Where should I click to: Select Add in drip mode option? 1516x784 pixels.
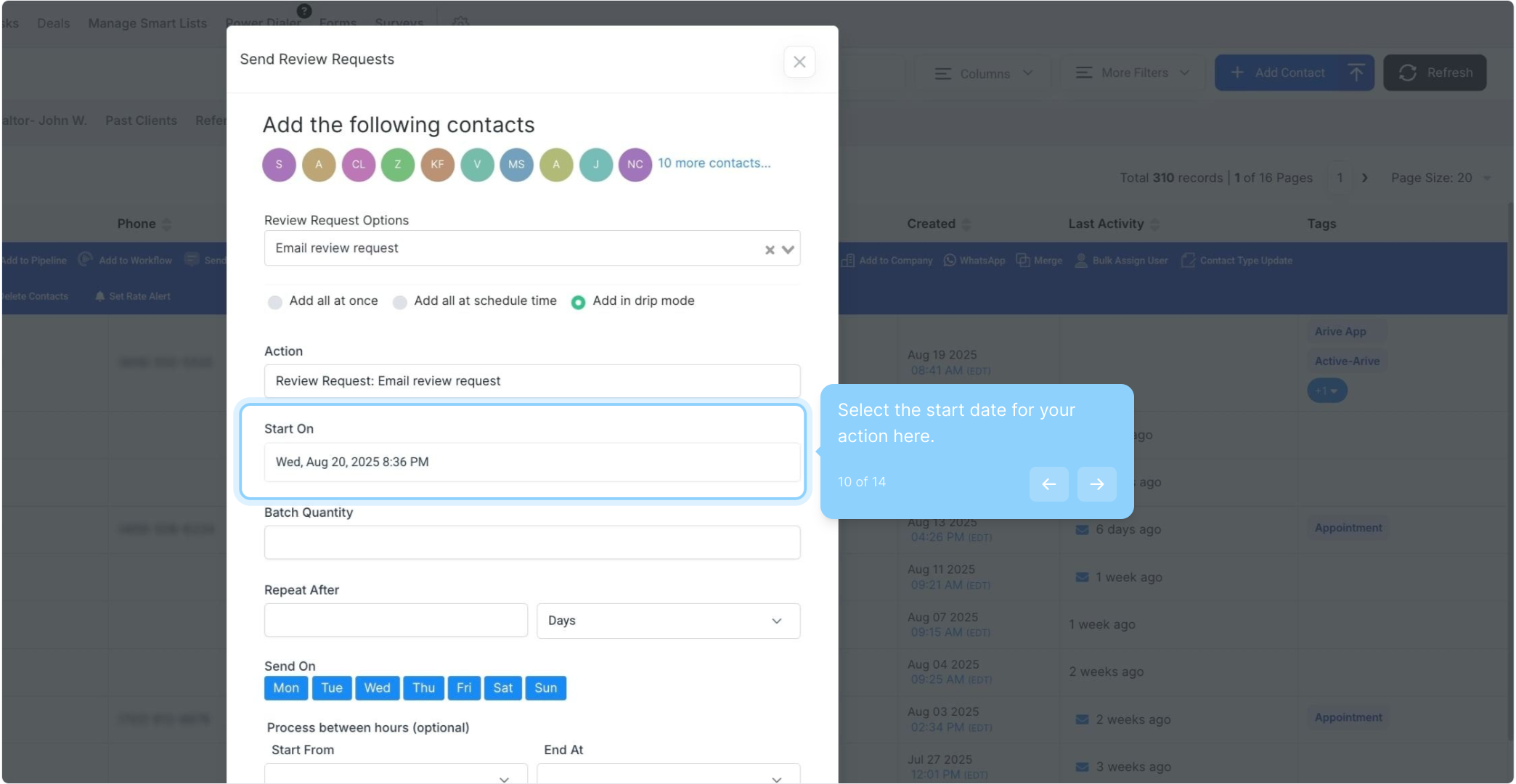tap(578, 302)
